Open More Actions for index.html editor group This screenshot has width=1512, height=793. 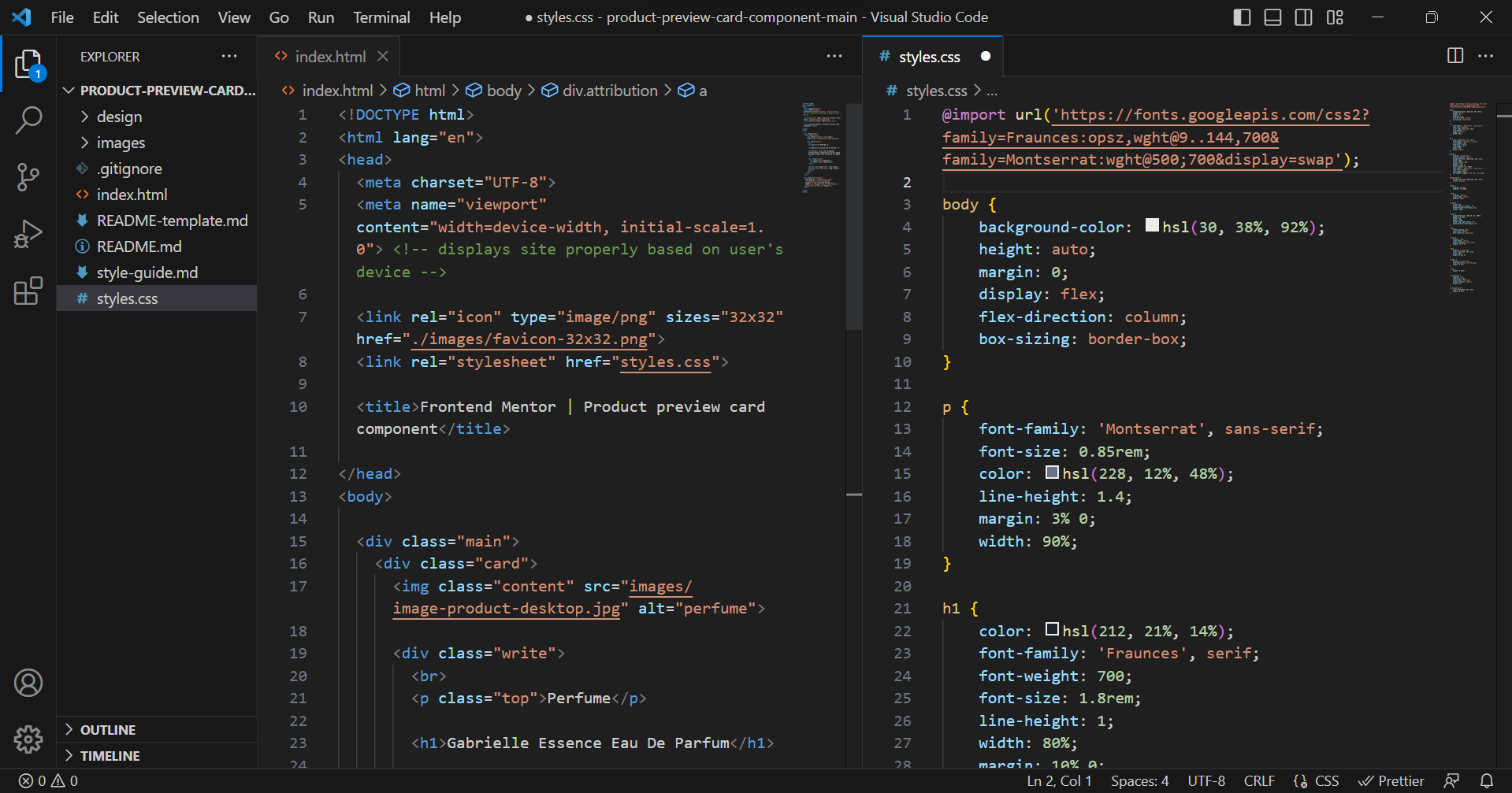point(834,56)
